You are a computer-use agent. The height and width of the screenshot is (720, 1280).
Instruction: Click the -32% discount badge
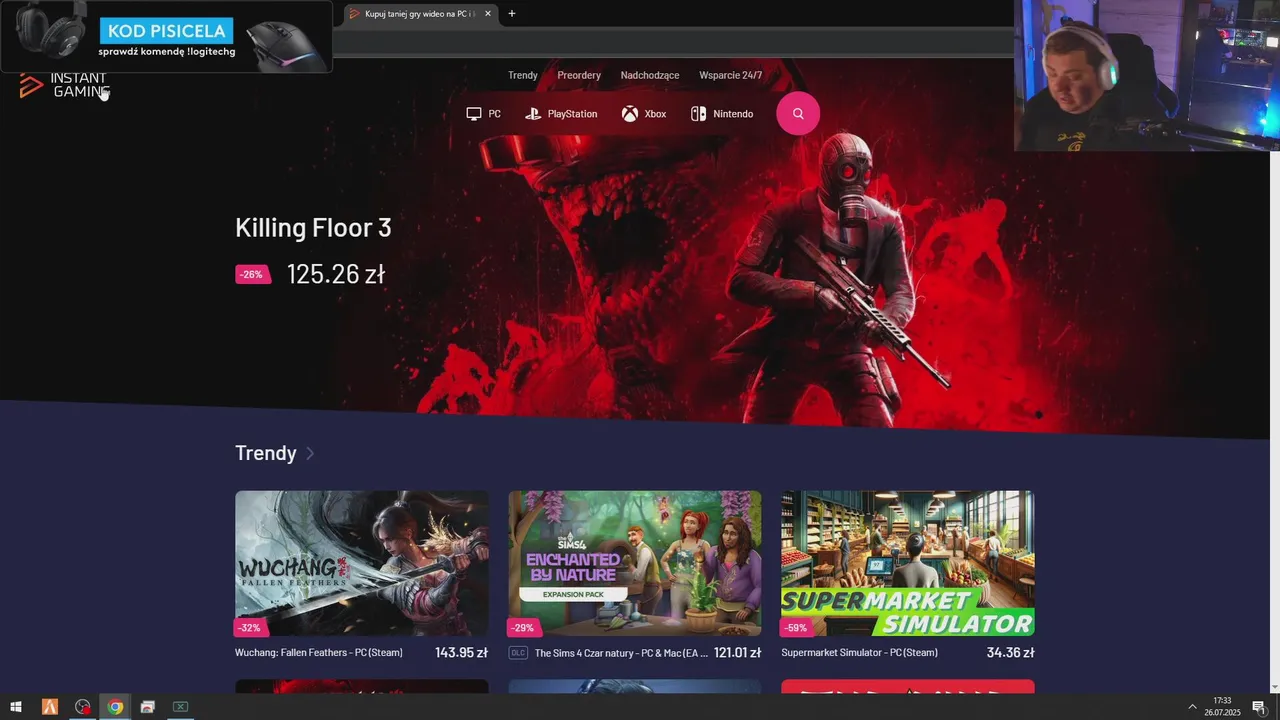coord(249,628)
